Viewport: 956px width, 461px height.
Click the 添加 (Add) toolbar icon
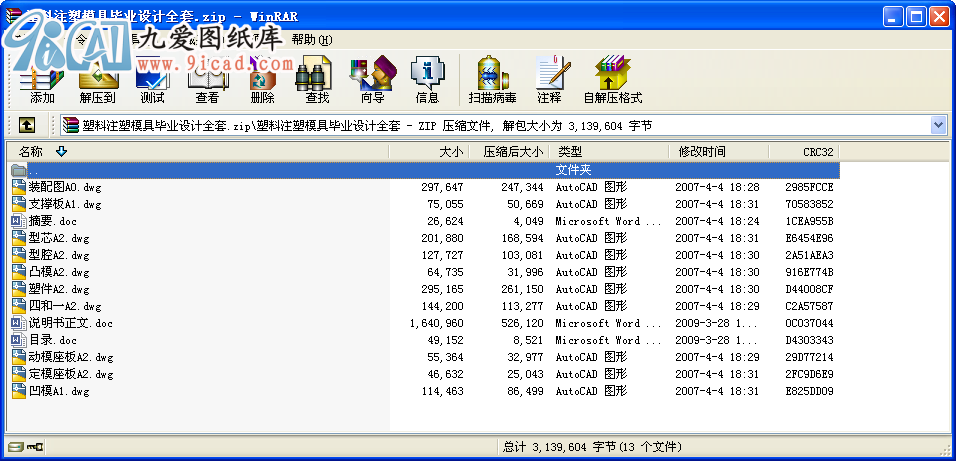coord(42,80)
